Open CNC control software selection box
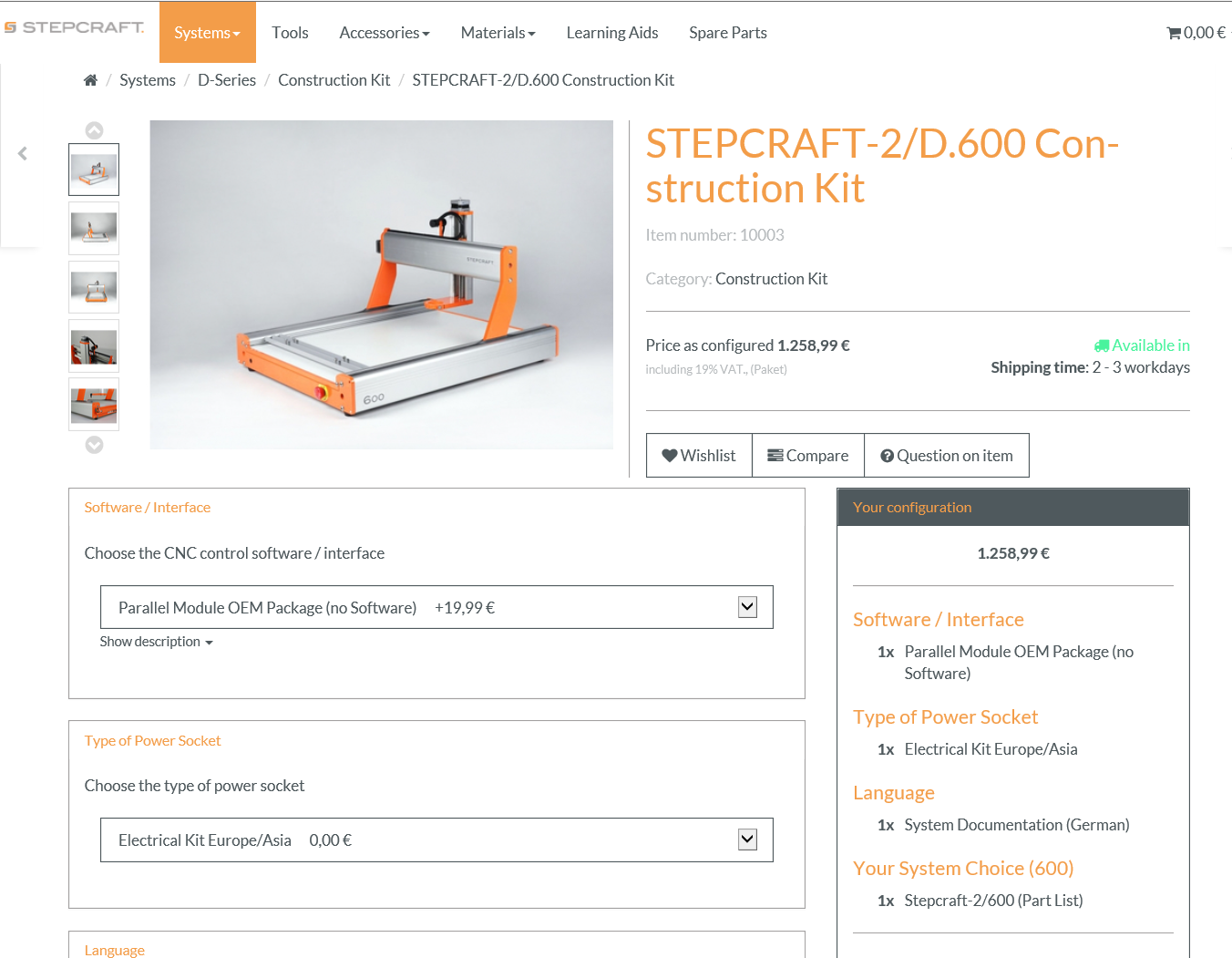This screenshot has width=1232, height=958. (x=436, y=607)
